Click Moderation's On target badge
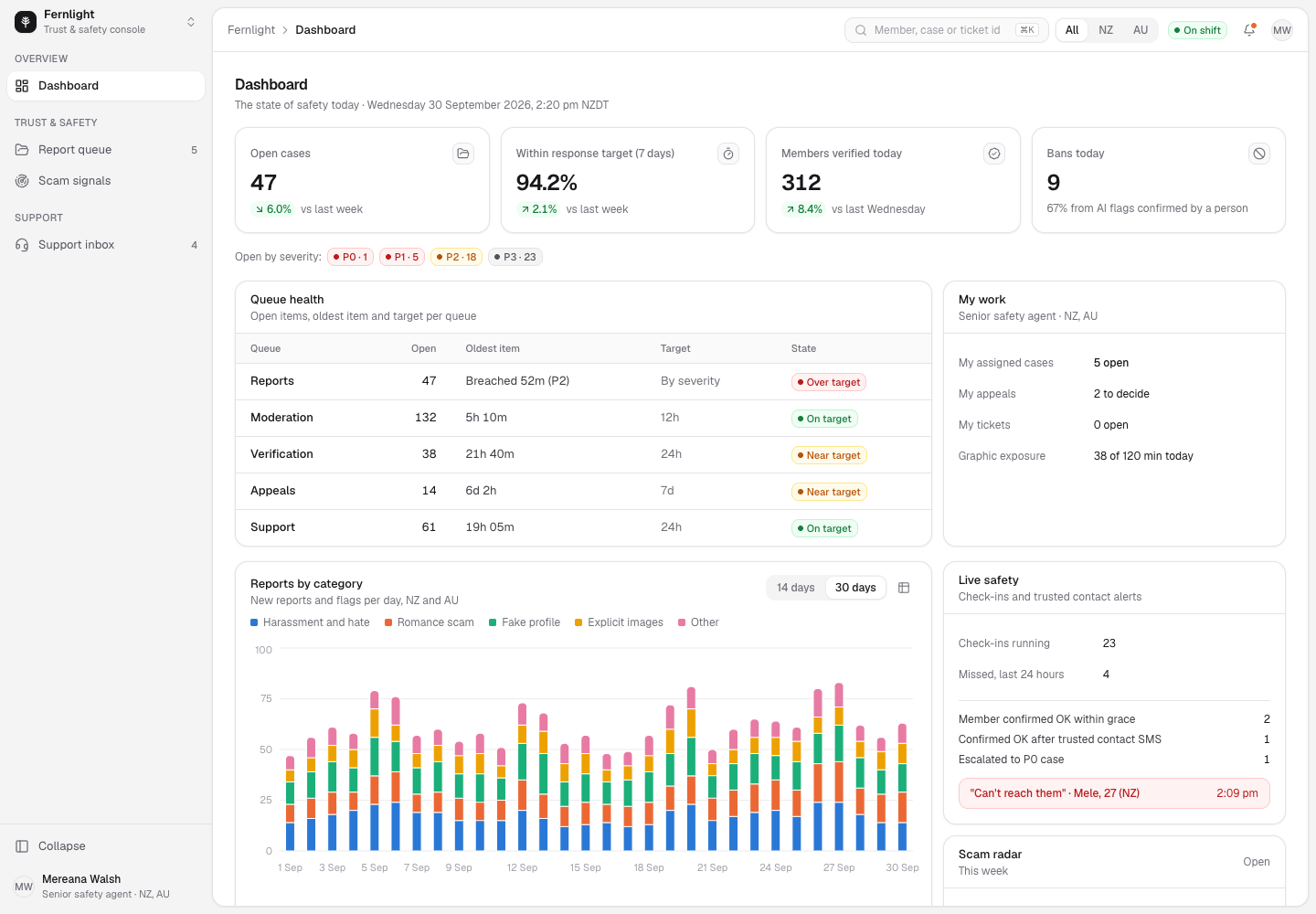This screenshot has height=914, width=1316. click(x=824, y=419)
